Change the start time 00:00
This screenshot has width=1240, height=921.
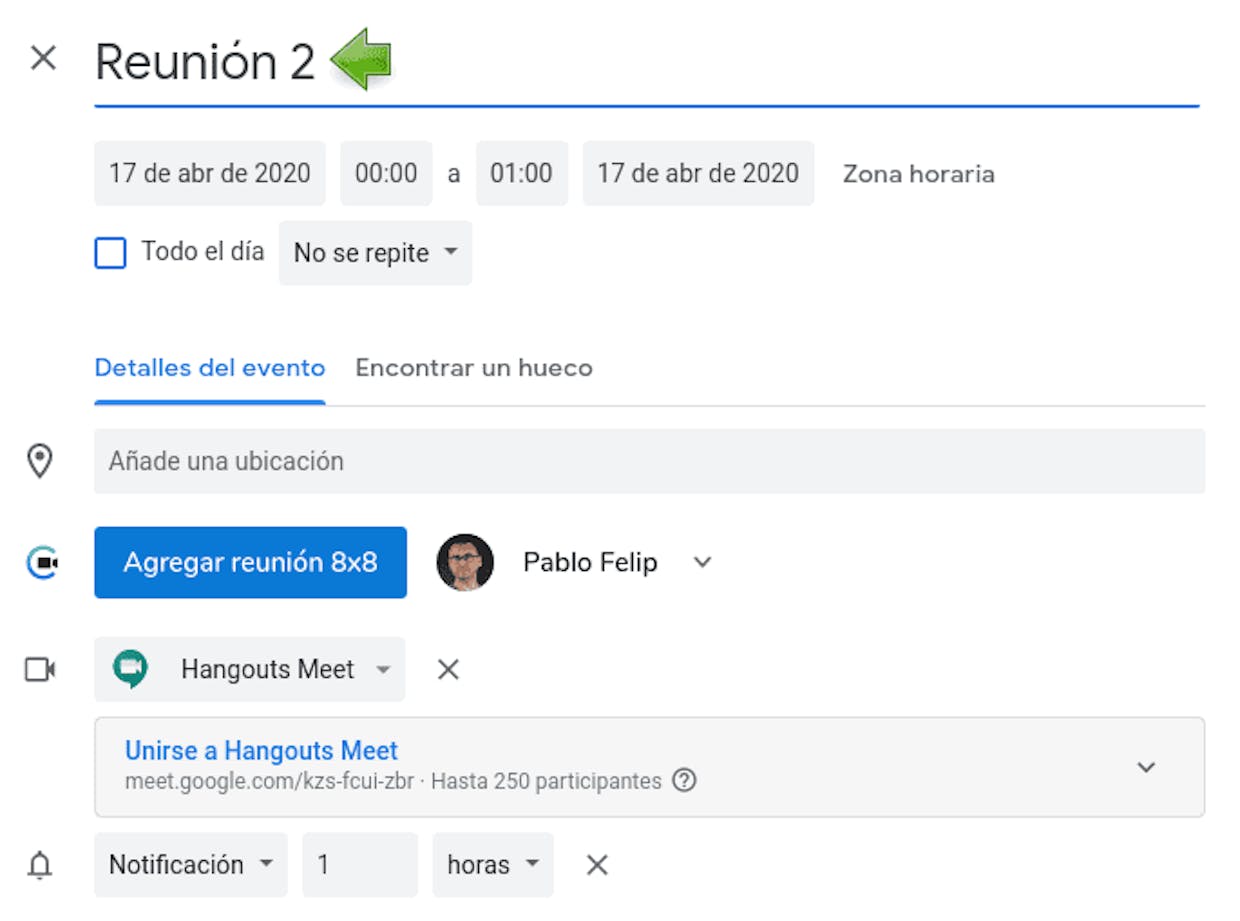tap(386, 174)
